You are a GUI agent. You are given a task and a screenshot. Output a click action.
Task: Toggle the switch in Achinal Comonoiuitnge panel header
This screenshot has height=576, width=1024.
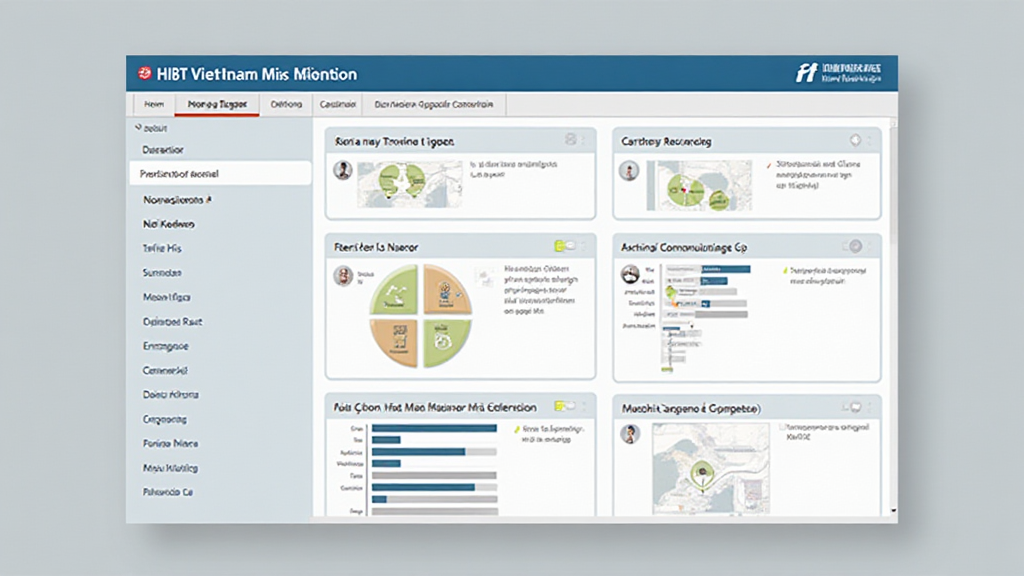click(852, 245)
